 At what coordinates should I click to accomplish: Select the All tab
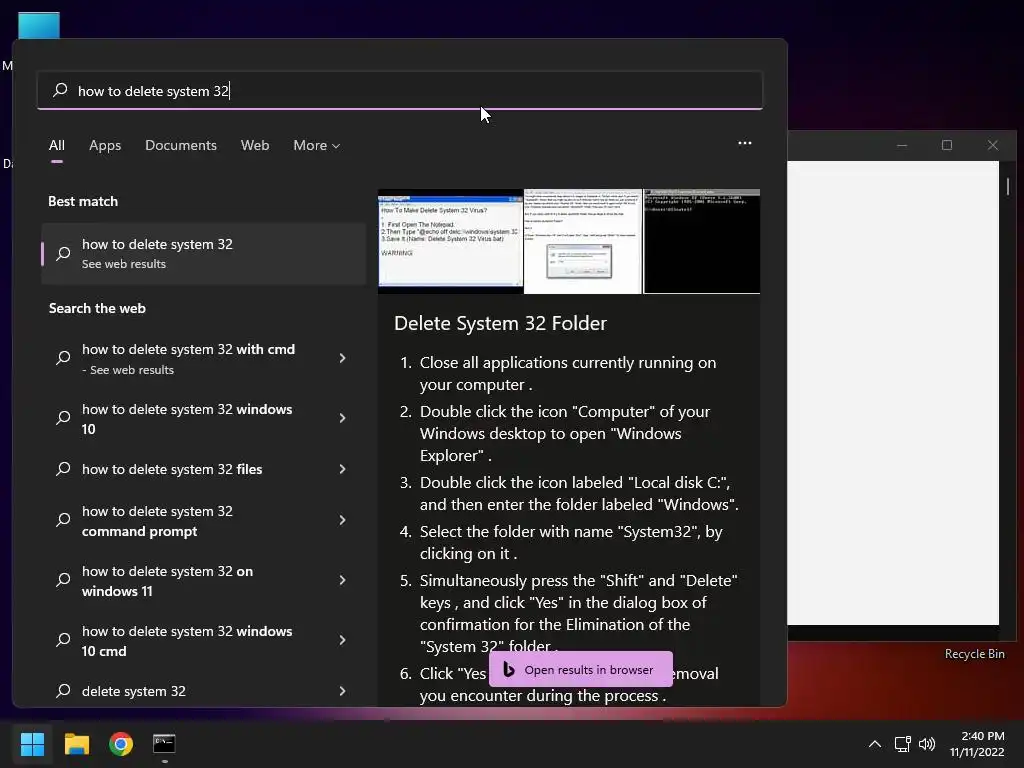pos(57,145)
